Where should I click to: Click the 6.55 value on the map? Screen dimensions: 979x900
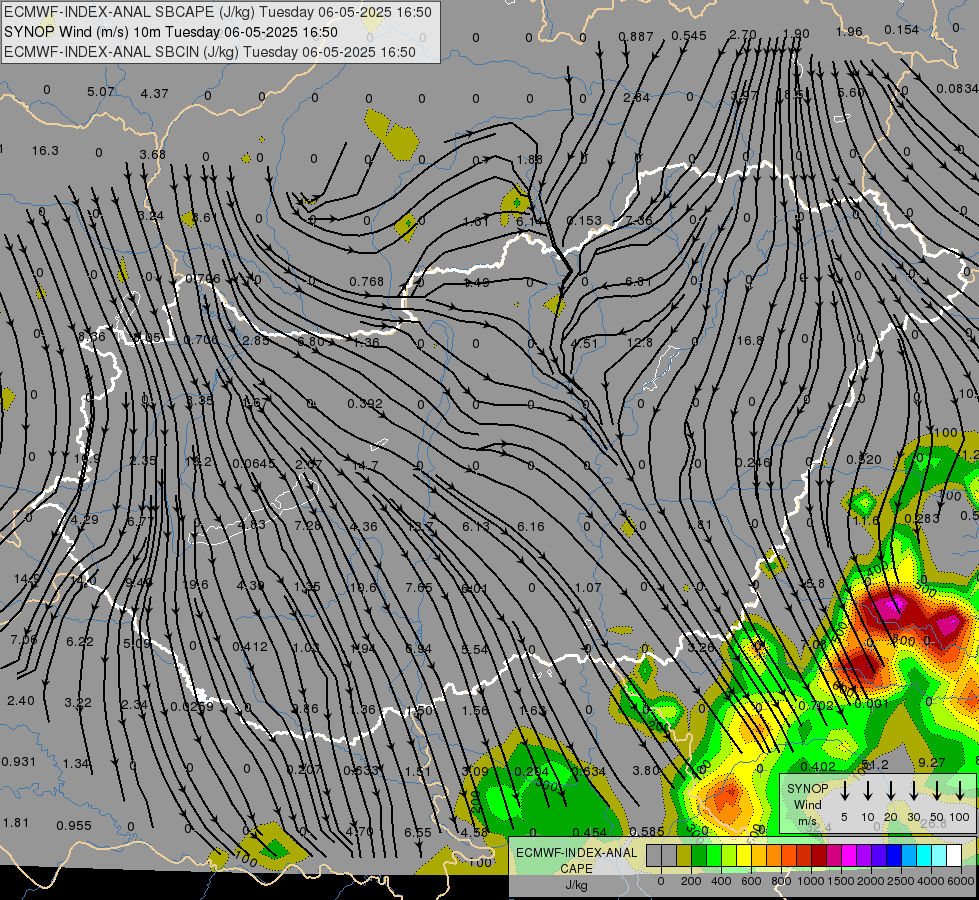418,832
